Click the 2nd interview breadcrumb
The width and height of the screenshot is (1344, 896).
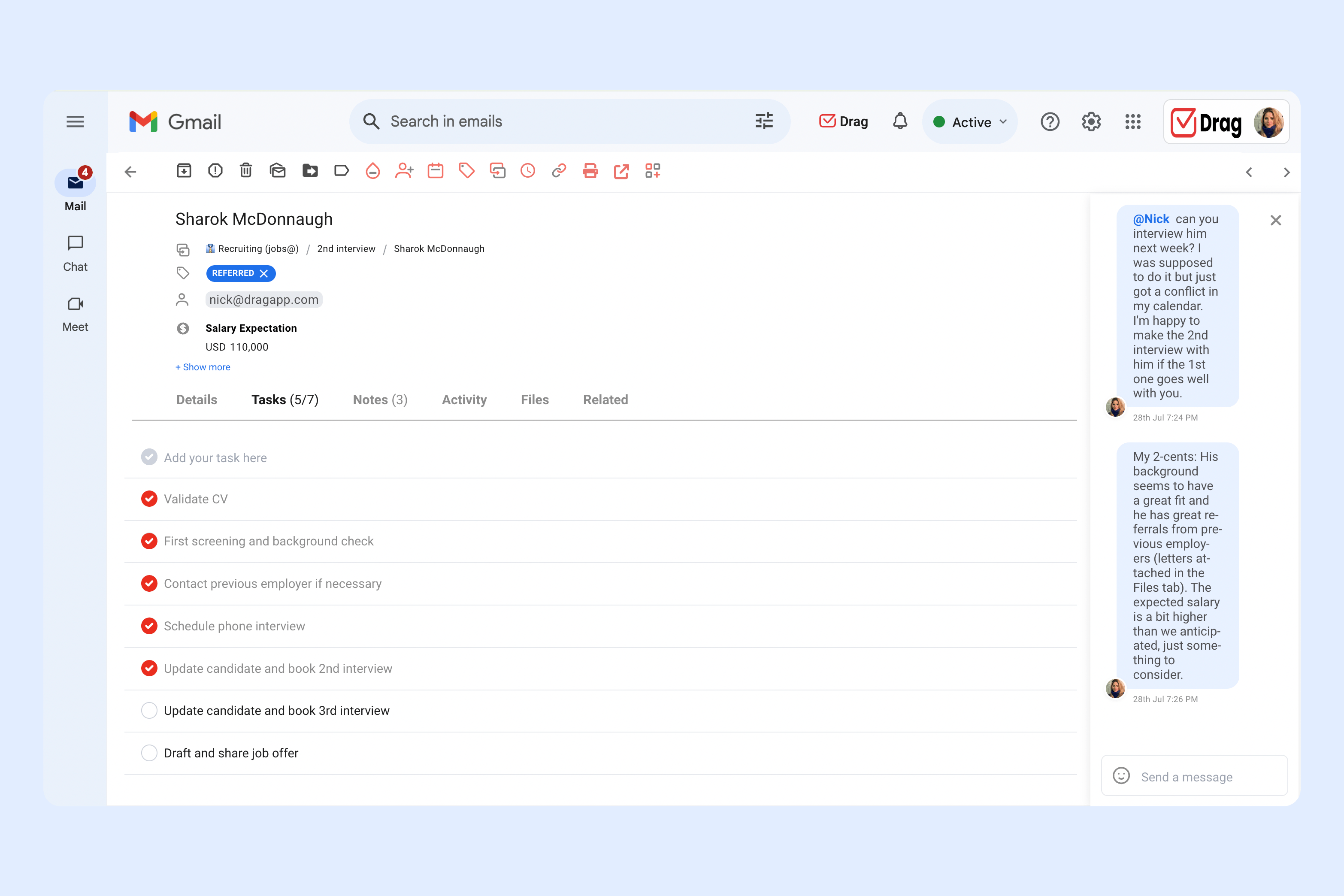[346, 248]
